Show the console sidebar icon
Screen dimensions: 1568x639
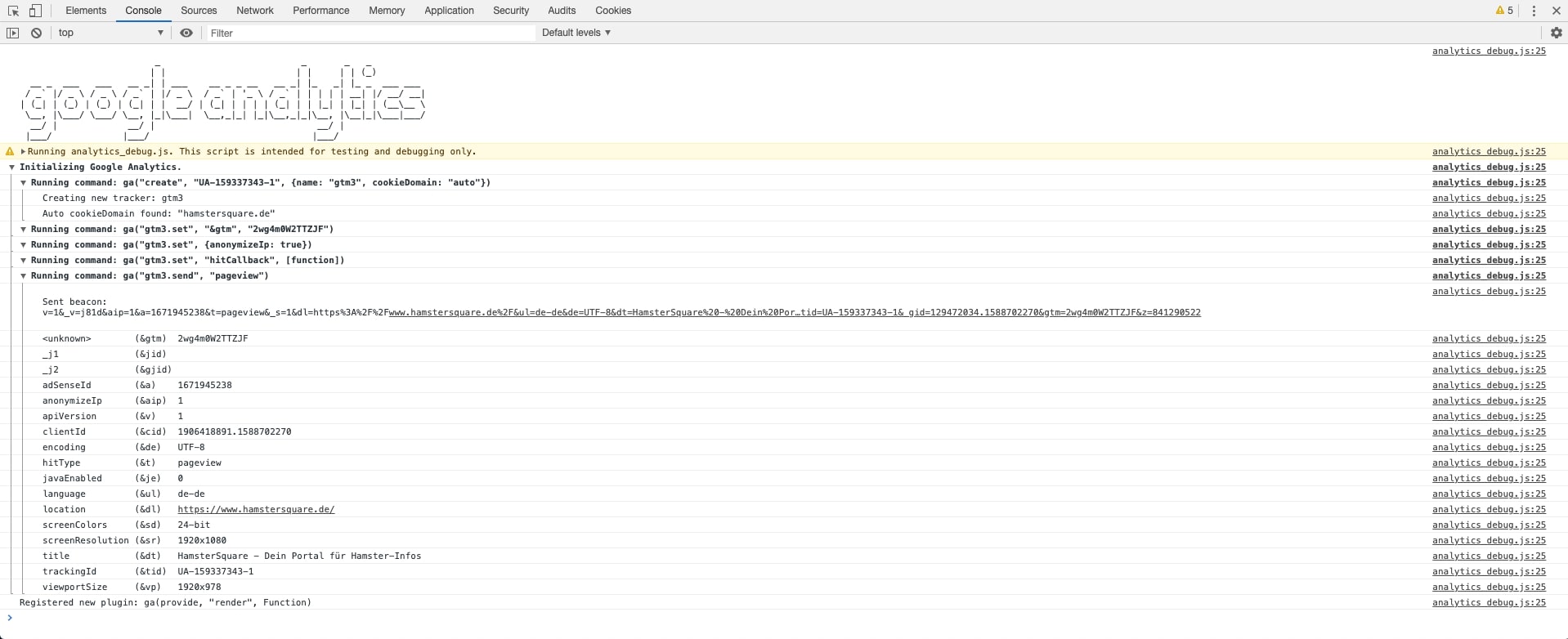(x=12, y=33)
